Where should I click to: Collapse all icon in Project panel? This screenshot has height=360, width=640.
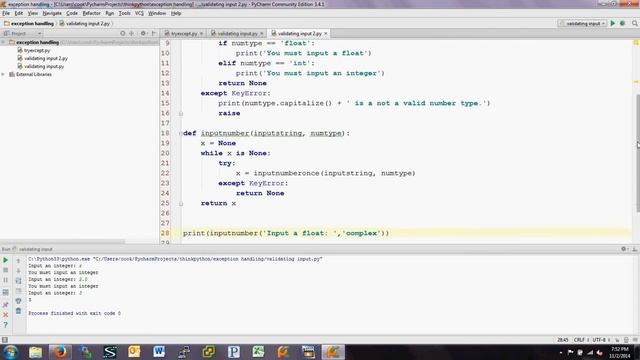(x=131, y=33)
